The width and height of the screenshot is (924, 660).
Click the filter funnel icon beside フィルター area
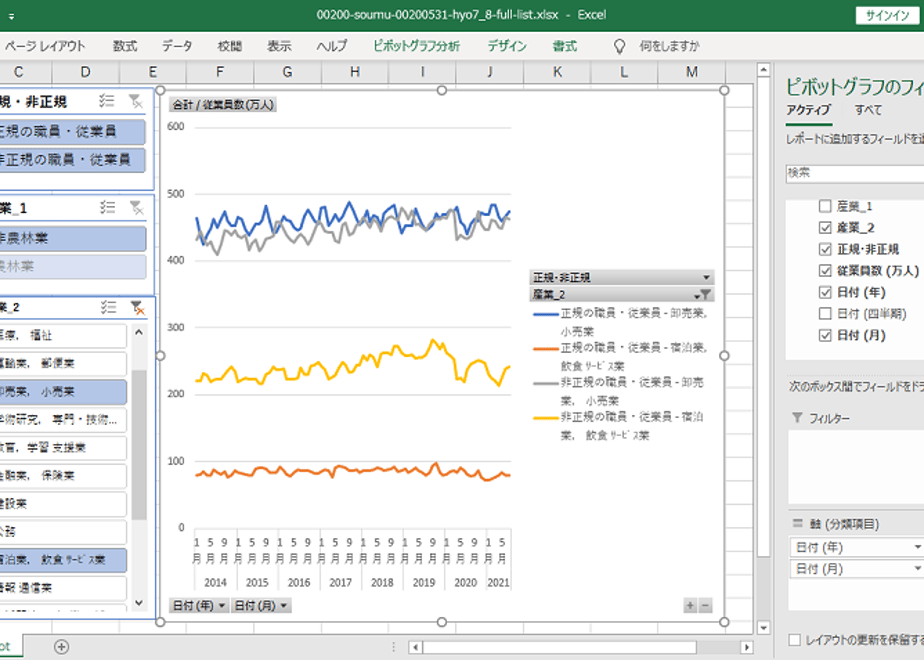click(x=797, y=418)
